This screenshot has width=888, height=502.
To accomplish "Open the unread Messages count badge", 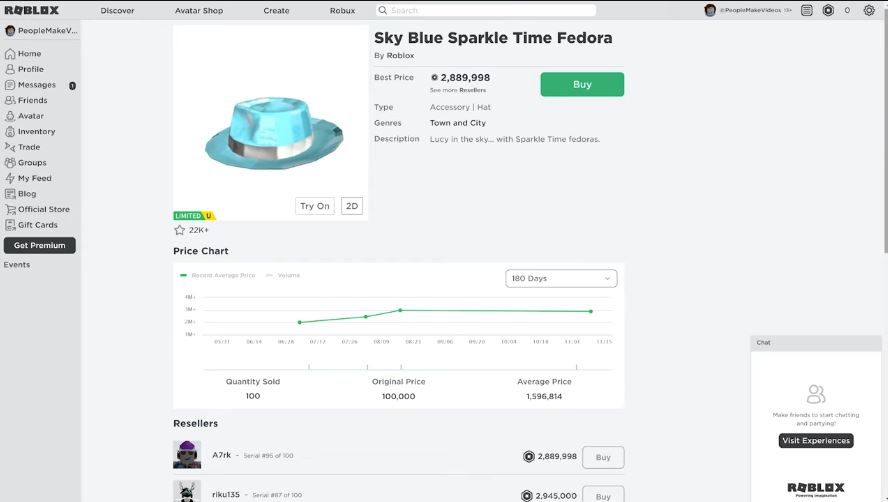I will click(72, 86).
